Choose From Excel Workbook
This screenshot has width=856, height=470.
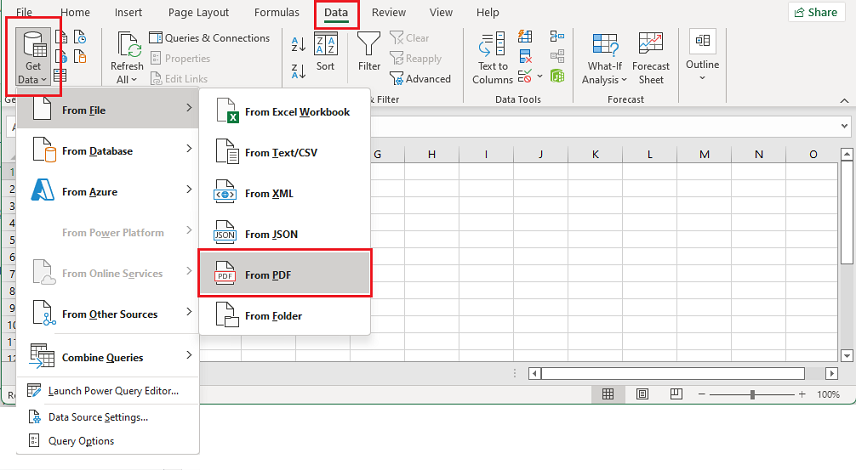[x=284, y=112]
